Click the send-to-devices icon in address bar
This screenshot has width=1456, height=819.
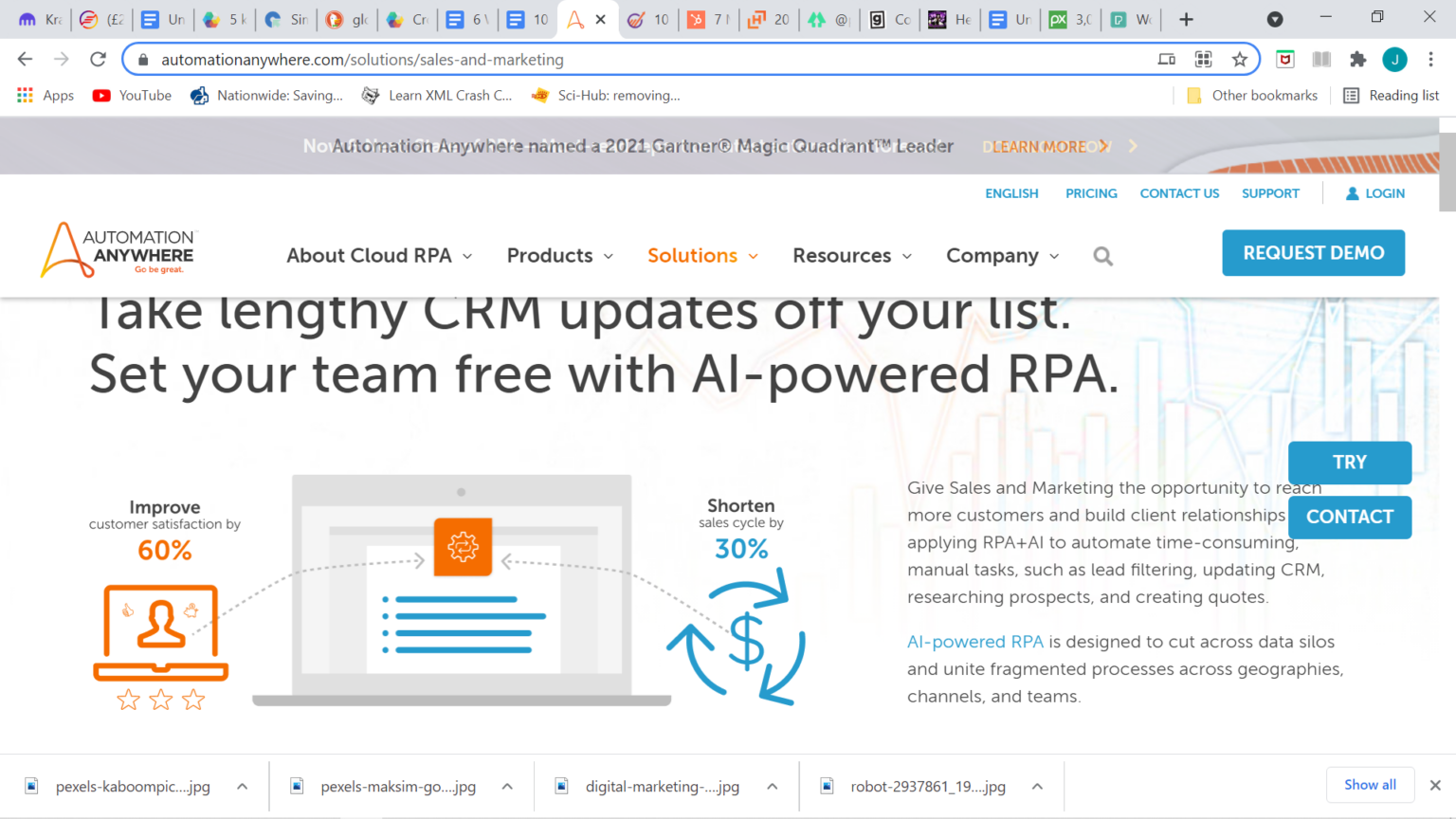click(1166, 59)
